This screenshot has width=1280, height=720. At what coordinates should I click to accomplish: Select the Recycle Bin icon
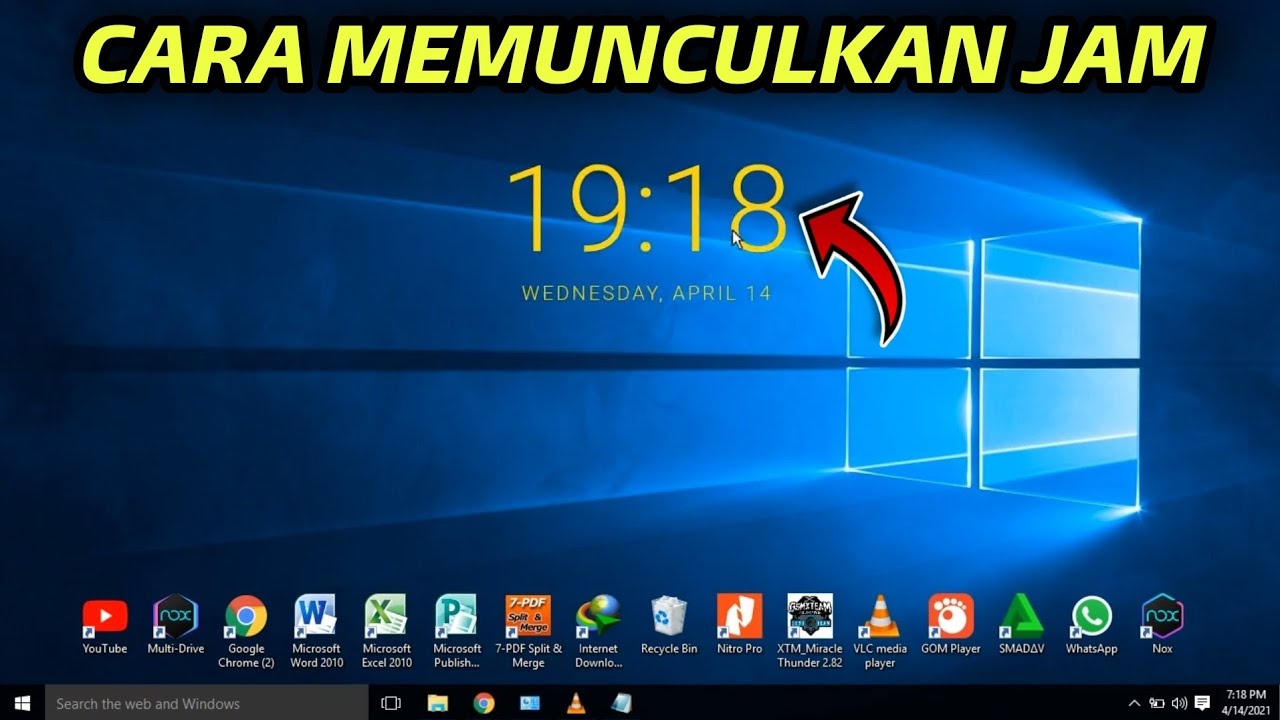click(669, 625)
